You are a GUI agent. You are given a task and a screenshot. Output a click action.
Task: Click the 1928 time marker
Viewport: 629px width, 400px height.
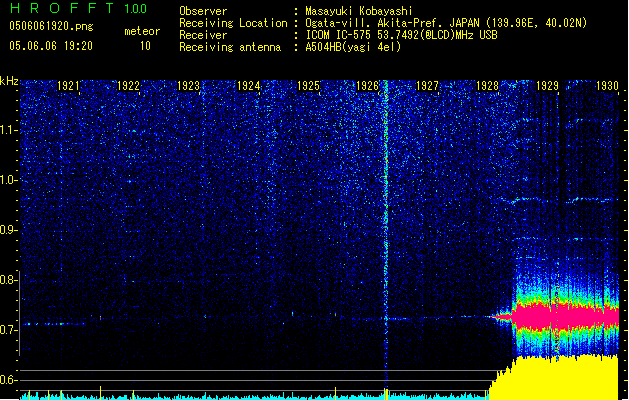(487, 85)
